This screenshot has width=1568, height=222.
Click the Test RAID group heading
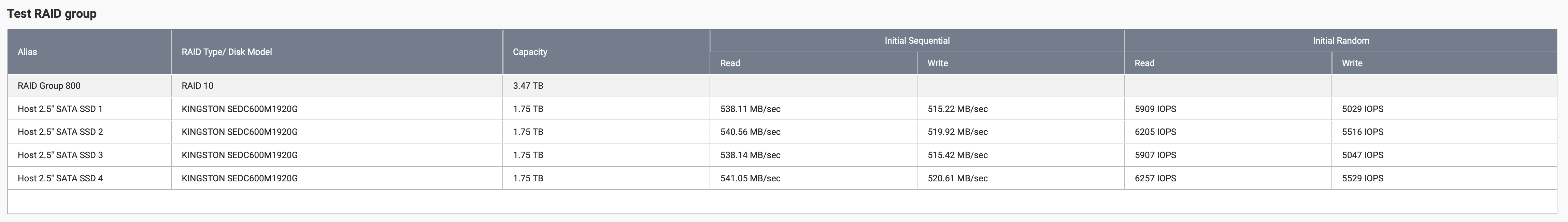52,13
